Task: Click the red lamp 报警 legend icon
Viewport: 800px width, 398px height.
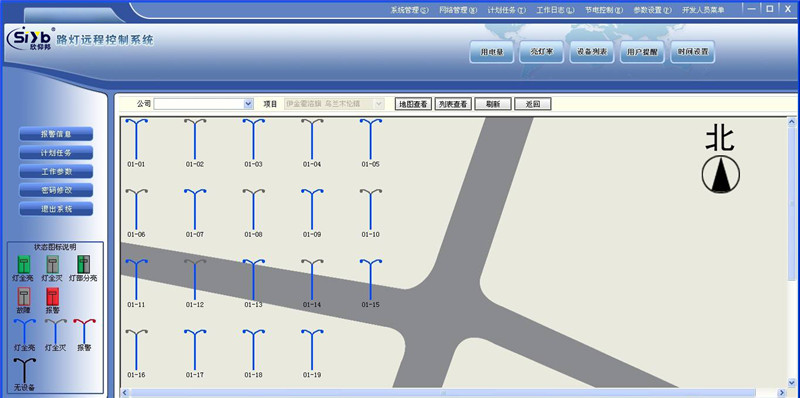Action: click(84, 331)
